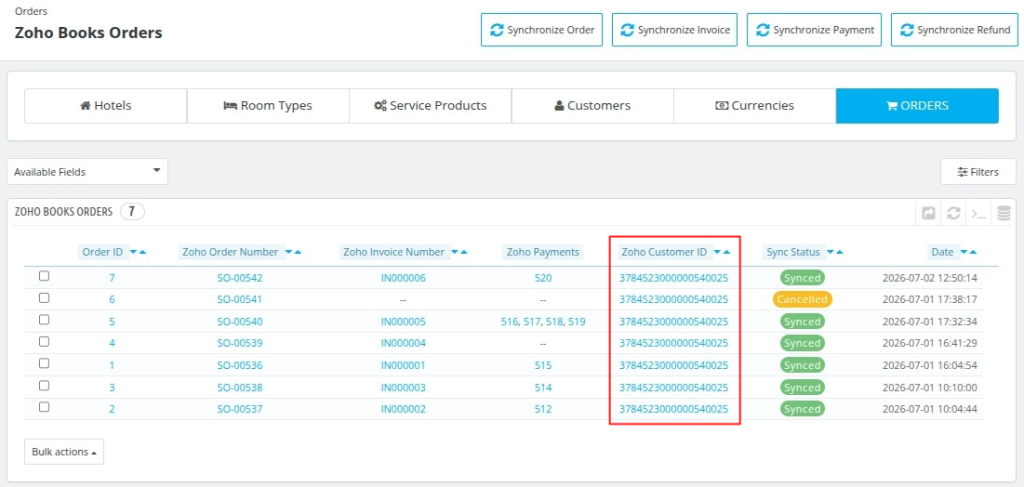Click the date 2026-07-02 12:50:14
Screen dimensions: 1024x487
click(929, 278)
